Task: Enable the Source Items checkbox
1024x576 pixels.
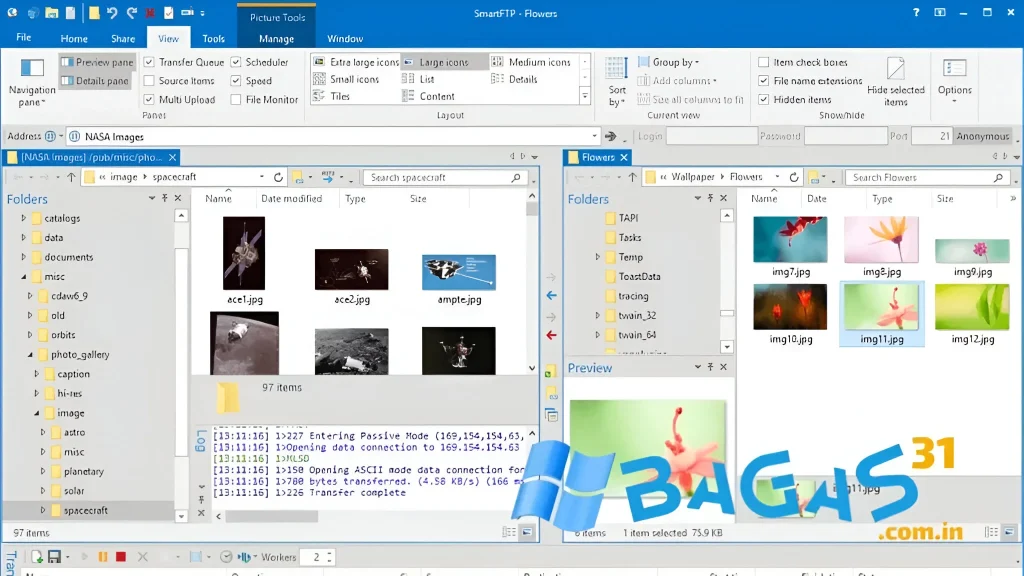Action: click(149, 81)
